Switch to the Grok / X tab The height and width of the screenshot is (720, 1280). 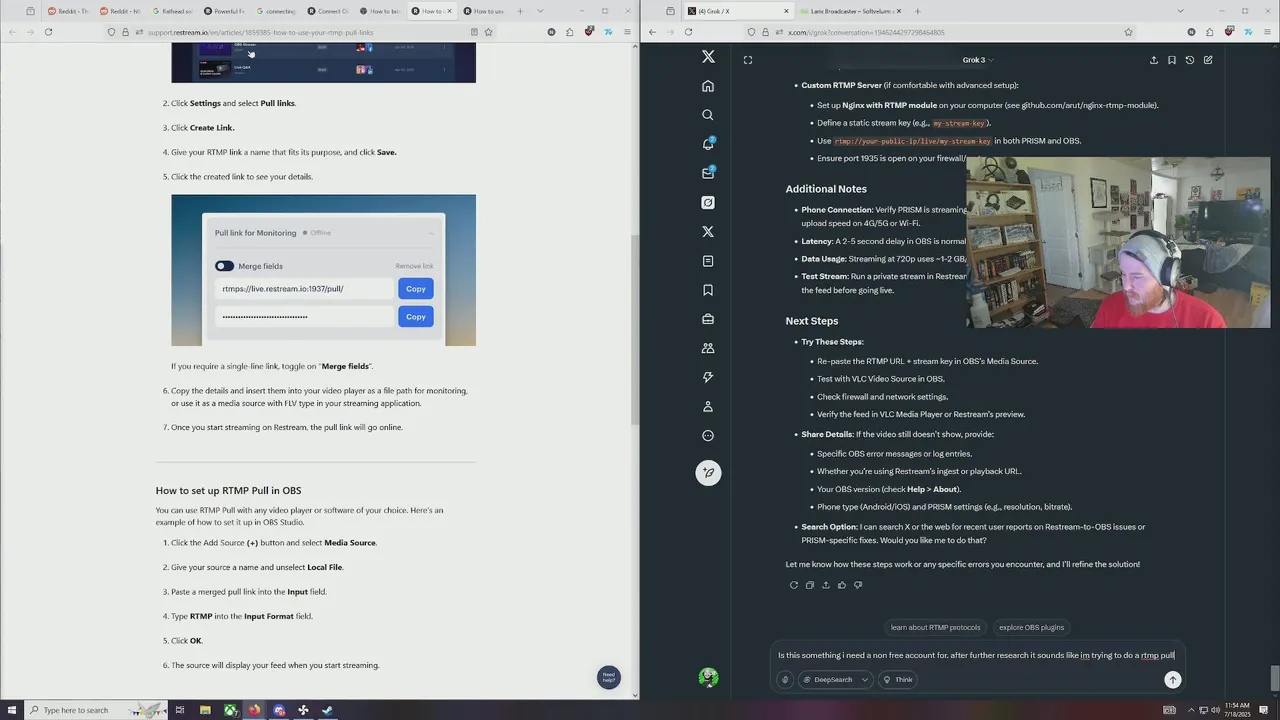click(x=736, y=11)
